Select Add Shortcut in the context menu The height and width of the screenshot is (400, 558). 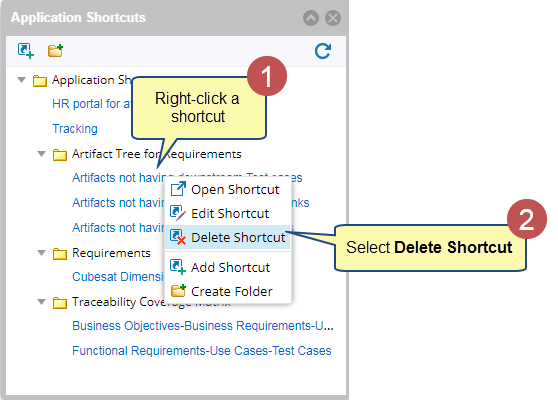tap(228, 267)
